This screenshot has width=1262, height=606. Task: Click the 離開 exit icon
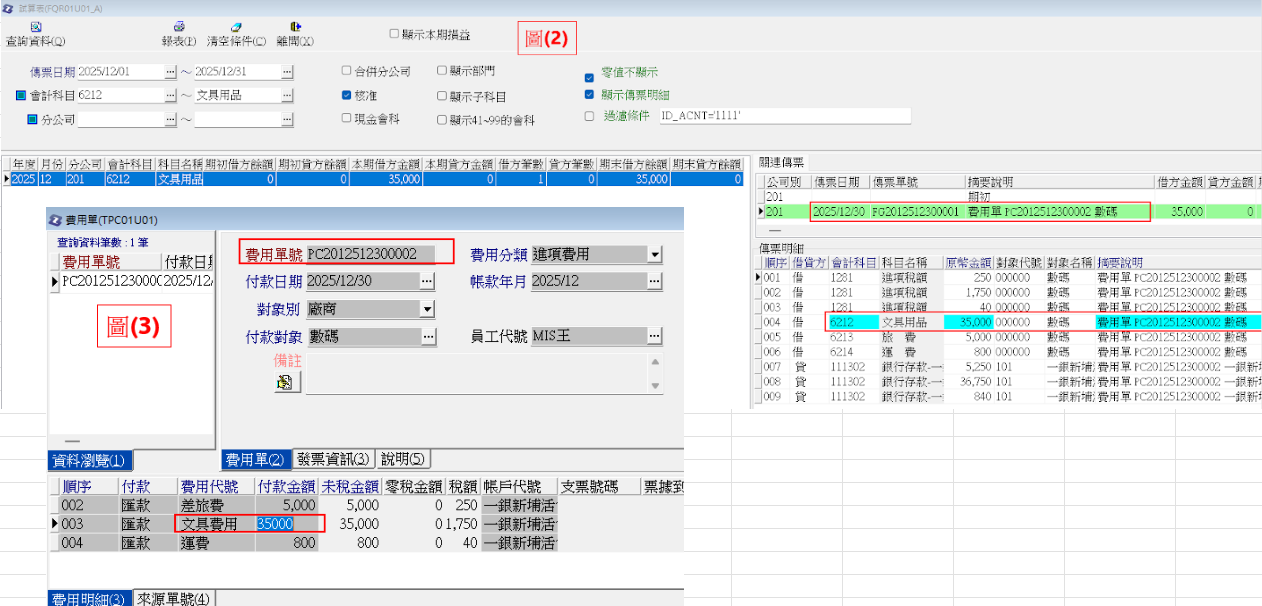[295, 27]
